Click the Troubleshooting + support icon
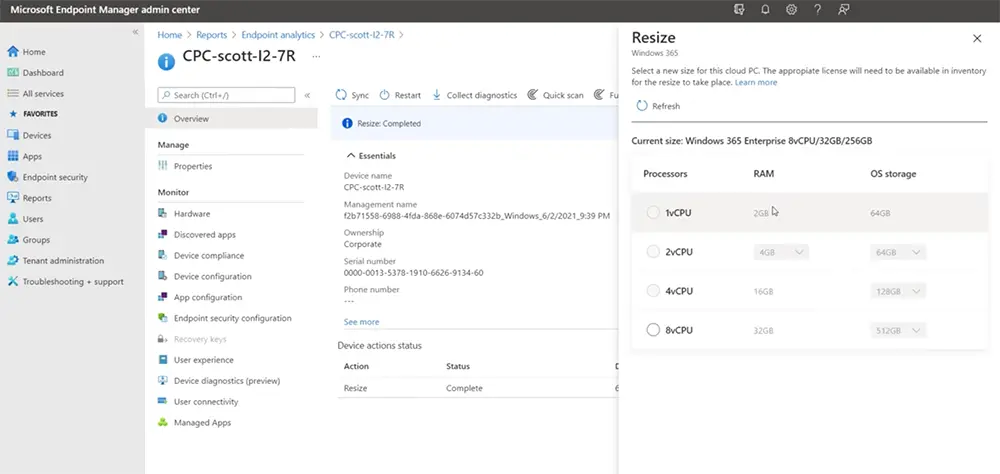Viewport: 1000px width, 474px height. pos(12,281)
